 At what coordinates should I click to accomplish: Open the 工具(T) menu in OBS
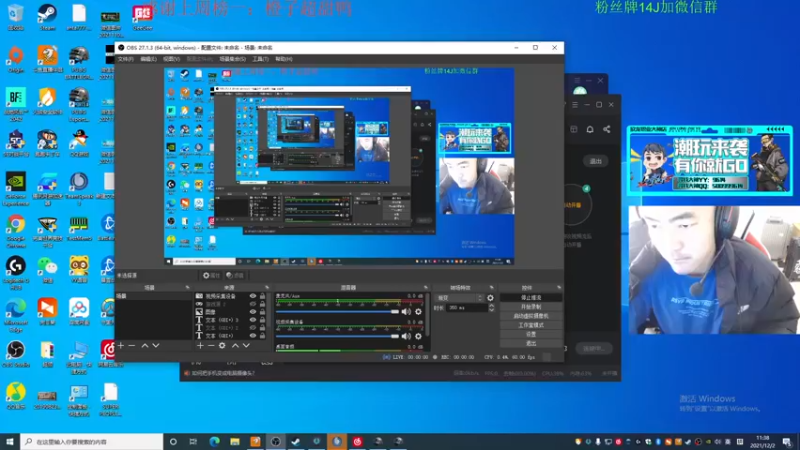click(x=260, y=59)
